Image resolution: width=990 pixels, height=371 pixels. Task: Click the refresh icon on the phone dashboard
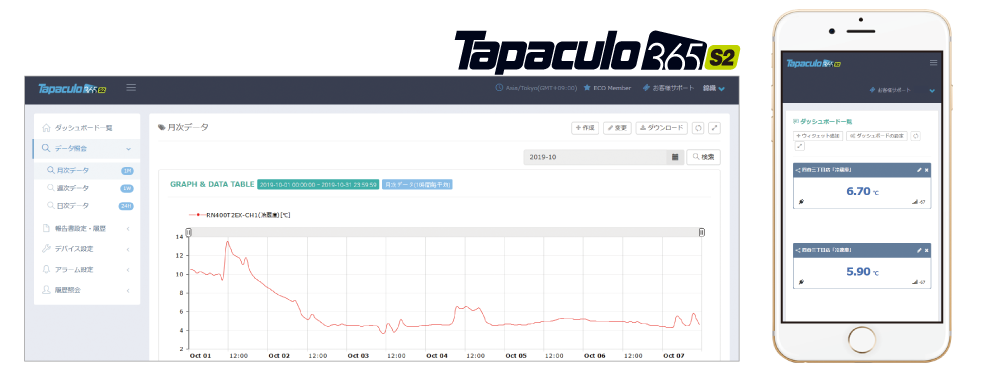pos(916,136)
